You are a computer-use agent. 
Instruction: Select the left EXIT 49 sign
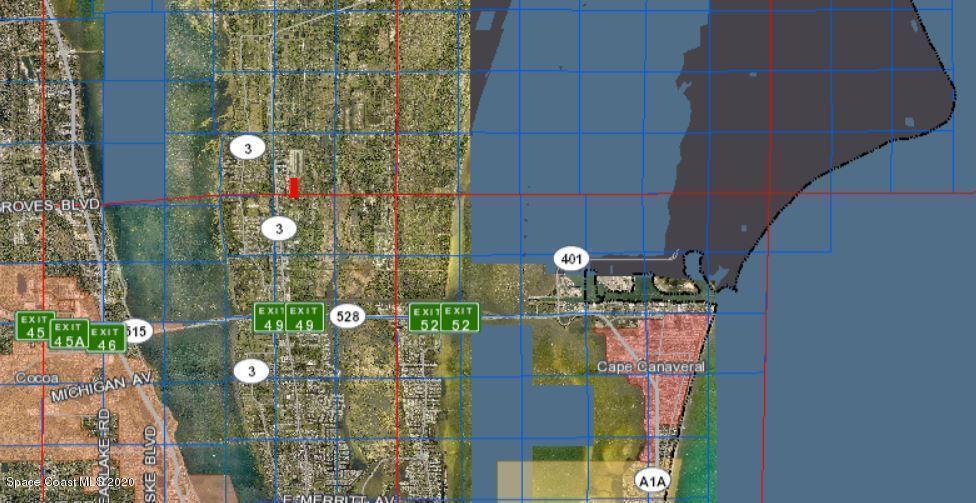coord(270,317)
